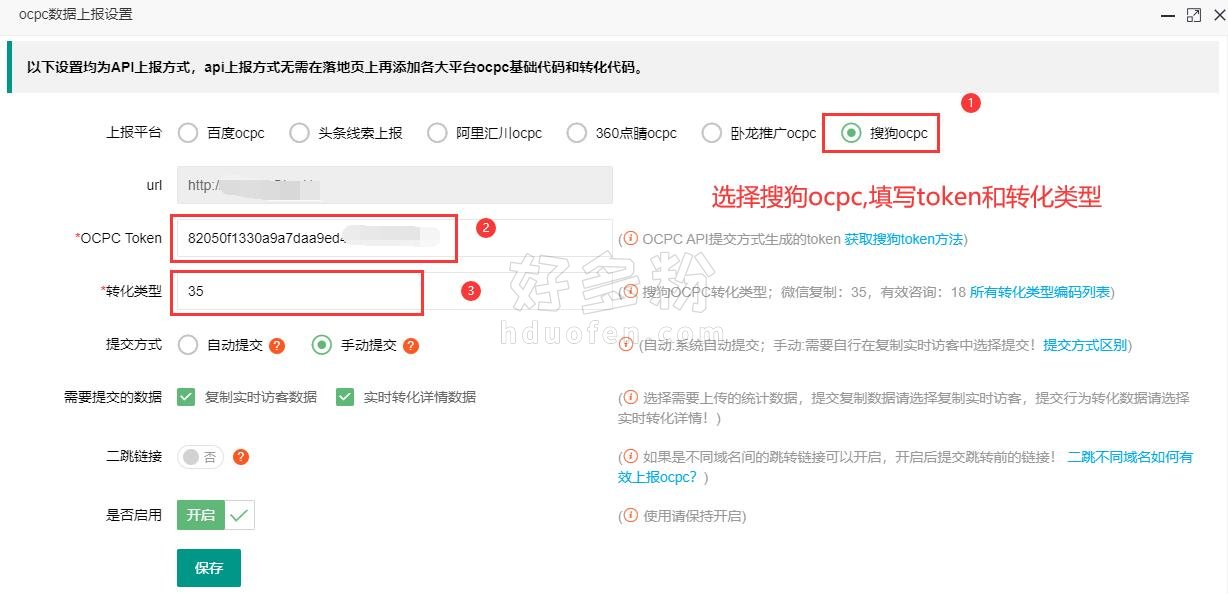Pick the 卧龙推广ocpc radio option
Image resolution: width=1228 pixels, height=594 pixels.
pyautogui.click(x=711, y=133)
